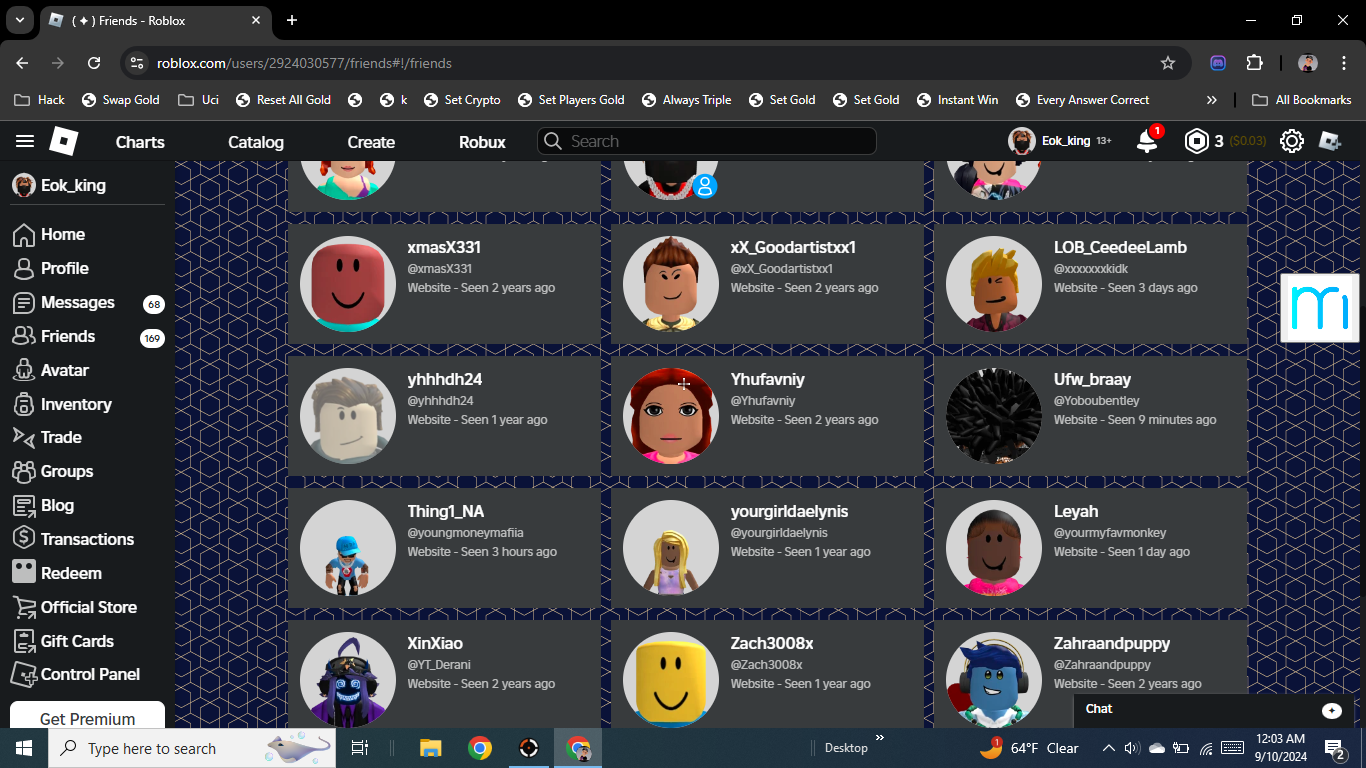Click Leyah avatar thumbnail

pyautogui.click(x=994, y=548)
